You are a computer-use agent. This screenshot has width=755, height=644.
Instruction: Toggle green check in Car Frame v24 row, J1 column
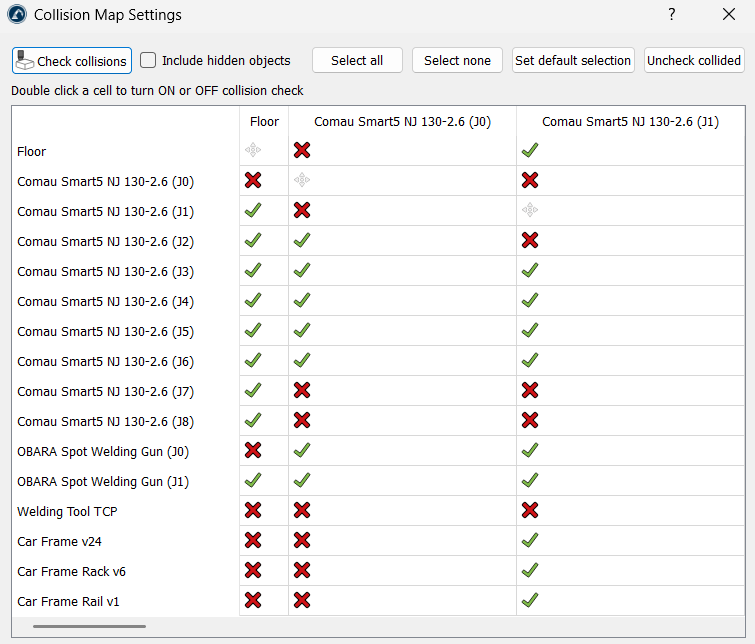(530, 540)
